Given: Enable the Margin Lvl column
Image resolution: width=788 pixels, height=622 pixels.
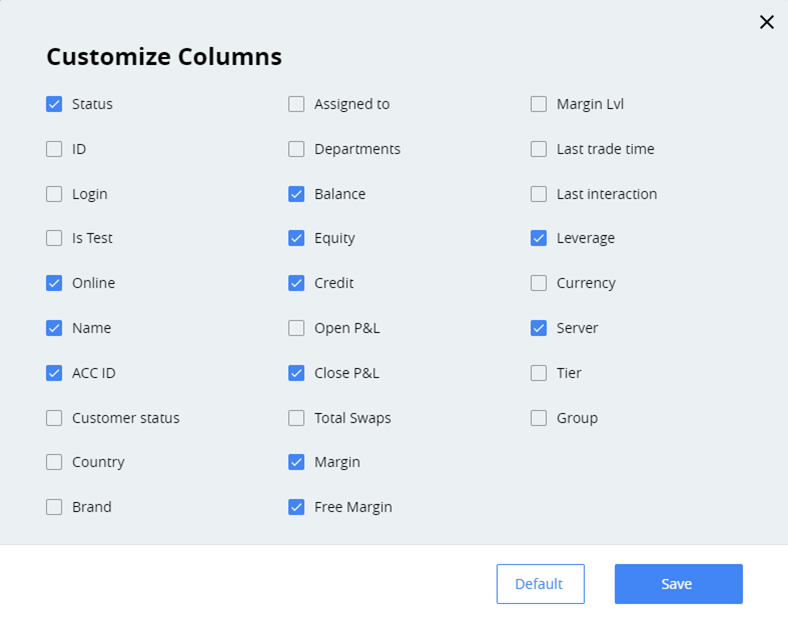Looking at the screenshot, I should (539, 104).
